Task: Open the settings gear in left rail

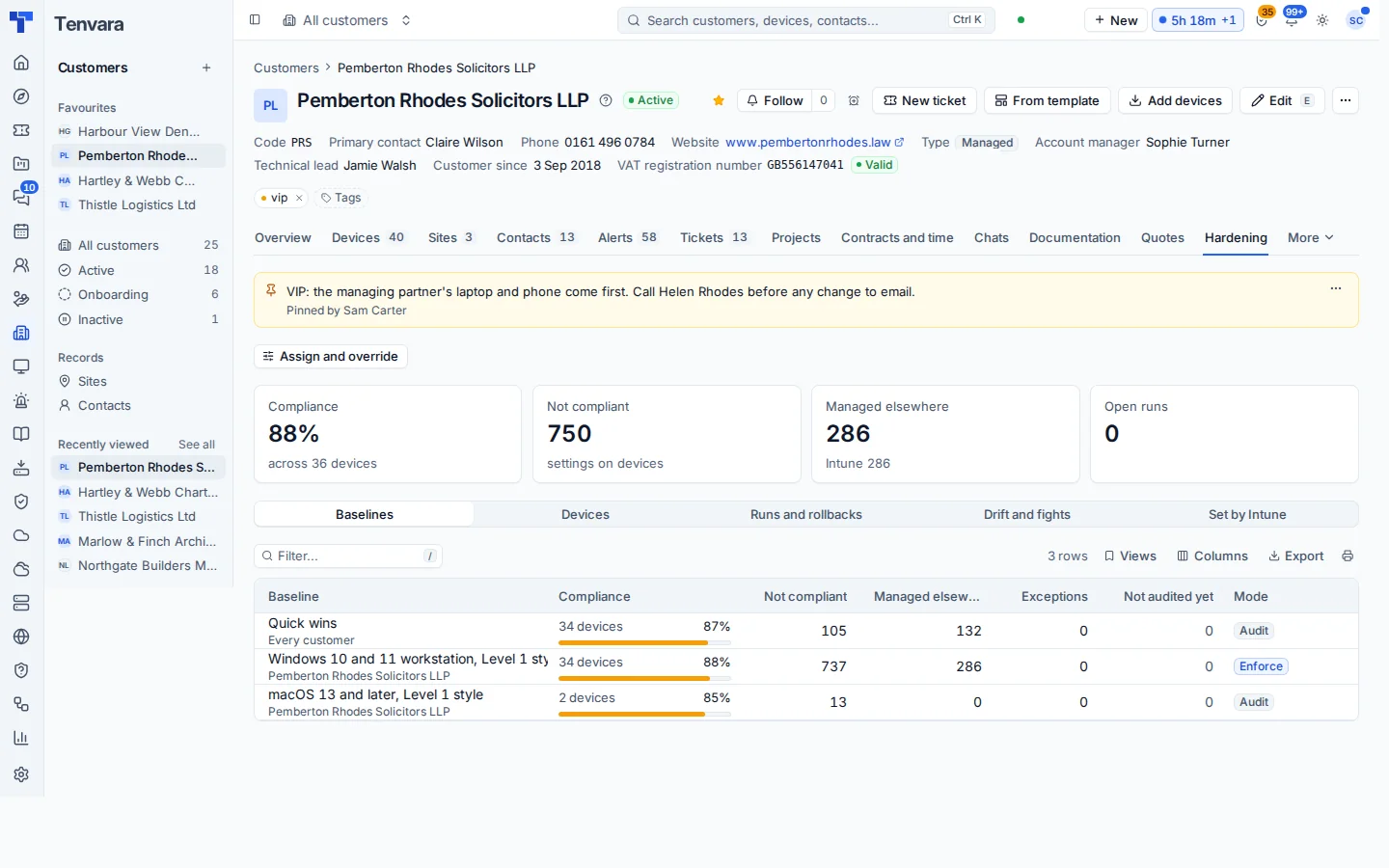Action: 21,774
